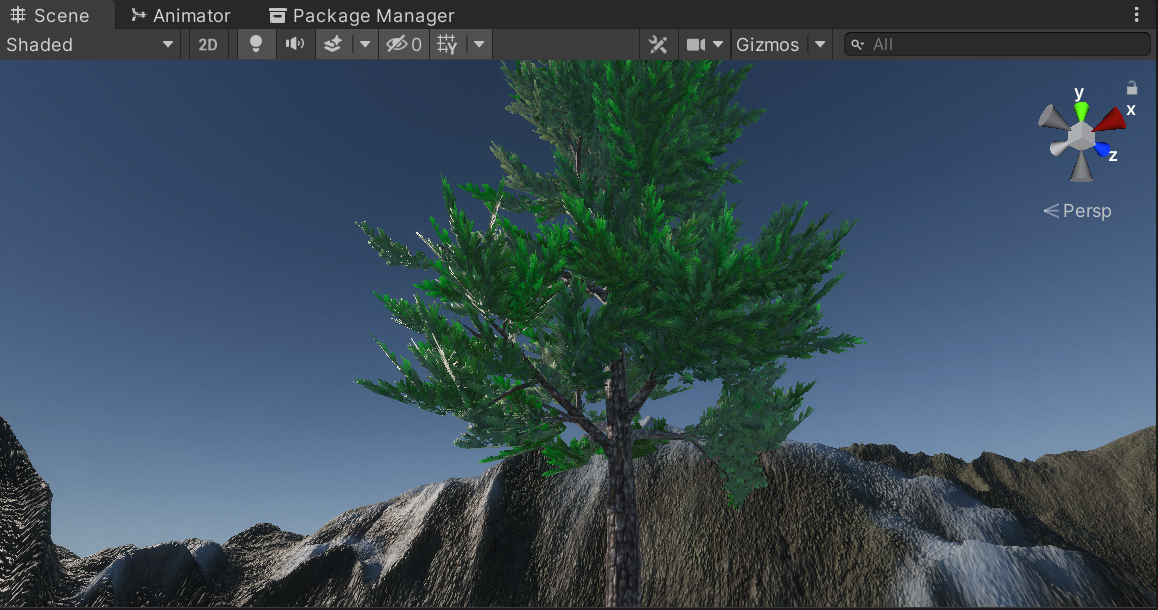The width and height of the screenshot is (1158, 610).
Task: Open the Shaded draw mode dropdown
Action: click(x=90, y=44)
